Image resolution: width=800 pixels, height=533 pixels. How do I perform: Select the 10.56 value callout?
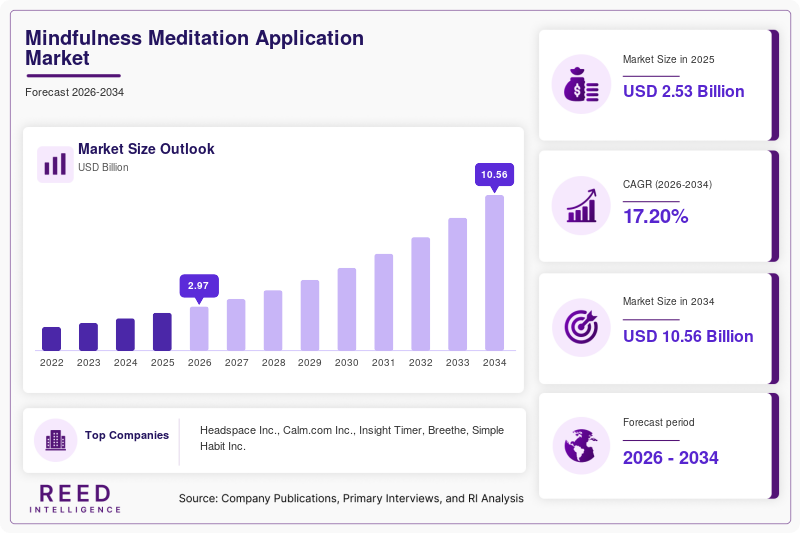pyautogui.click(x=494, y=175)
